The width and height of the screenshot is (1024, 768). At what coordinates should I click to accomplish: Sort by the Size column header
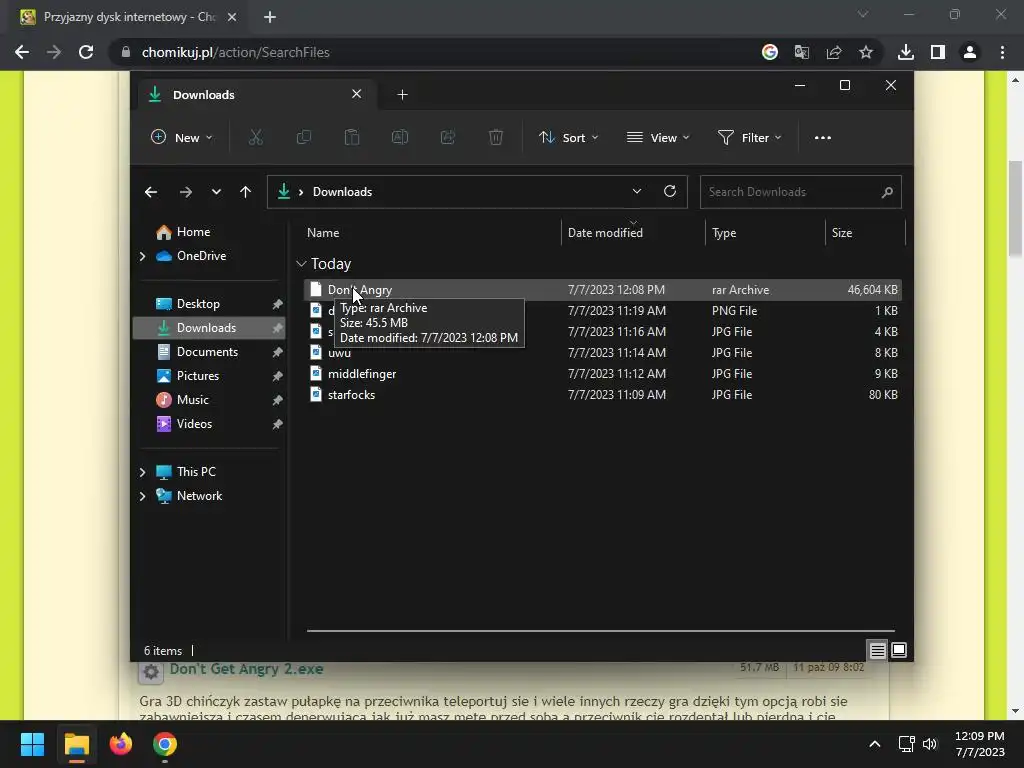(842, 233)
